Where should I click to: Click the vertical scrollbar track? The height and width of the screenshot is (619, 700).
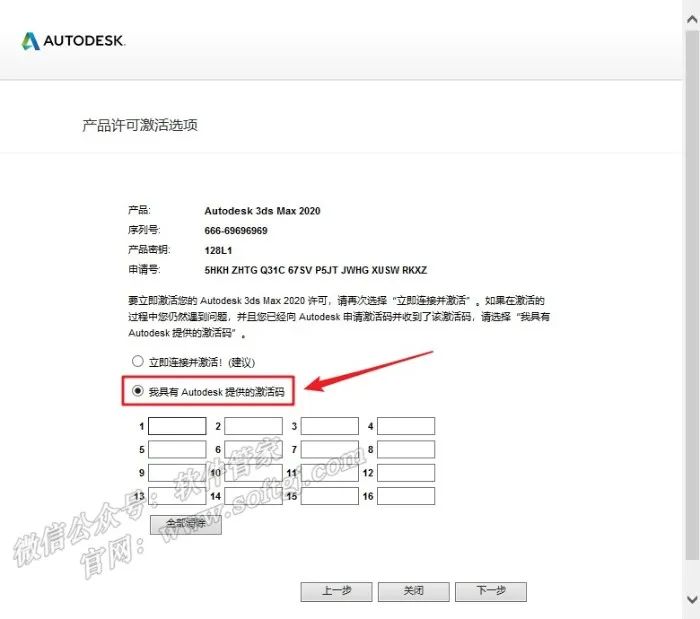tap(691, 300)
